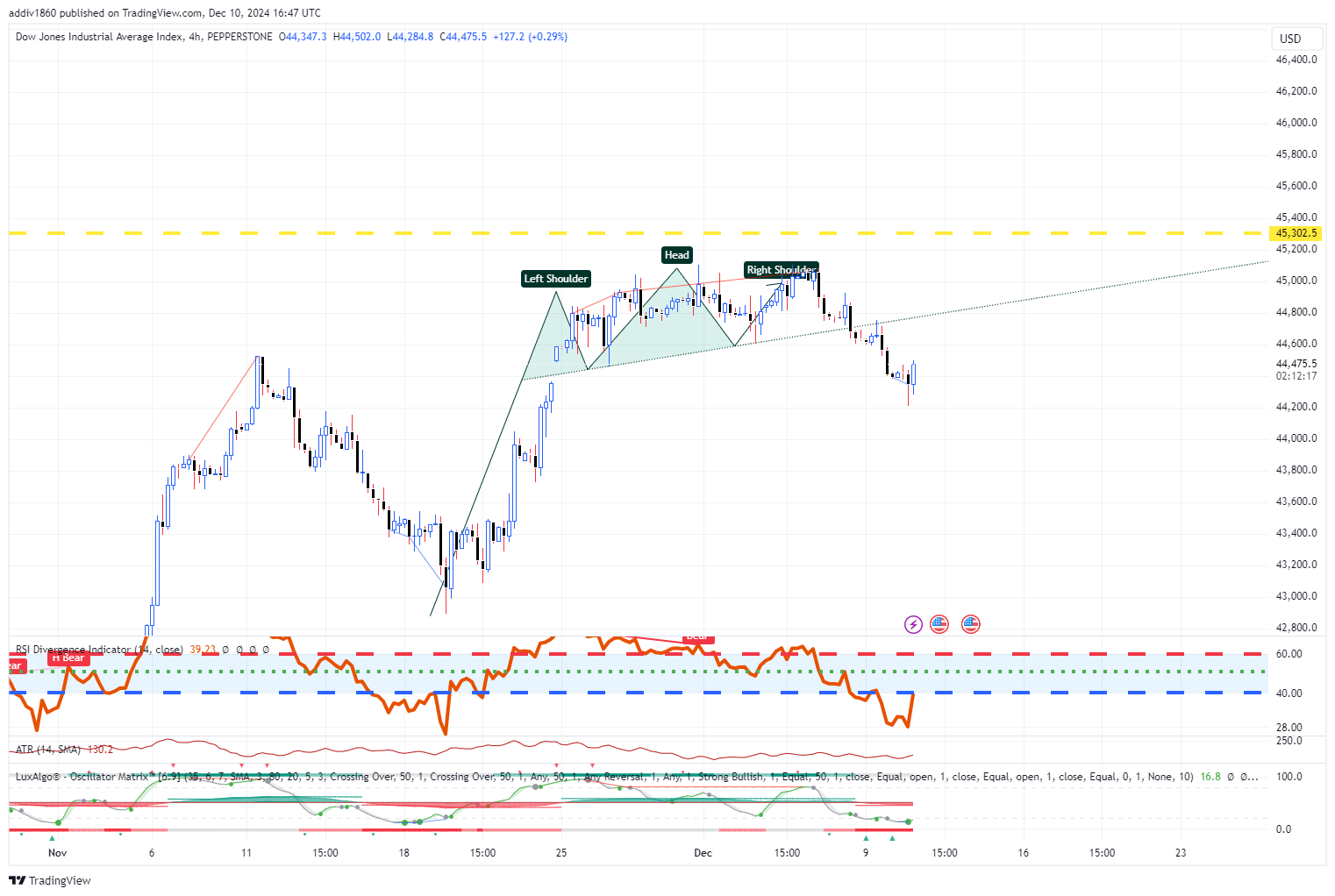Click the 46,400.0 price axis label
This screenshot has height=896, width=1335.
pos(1296,60)
